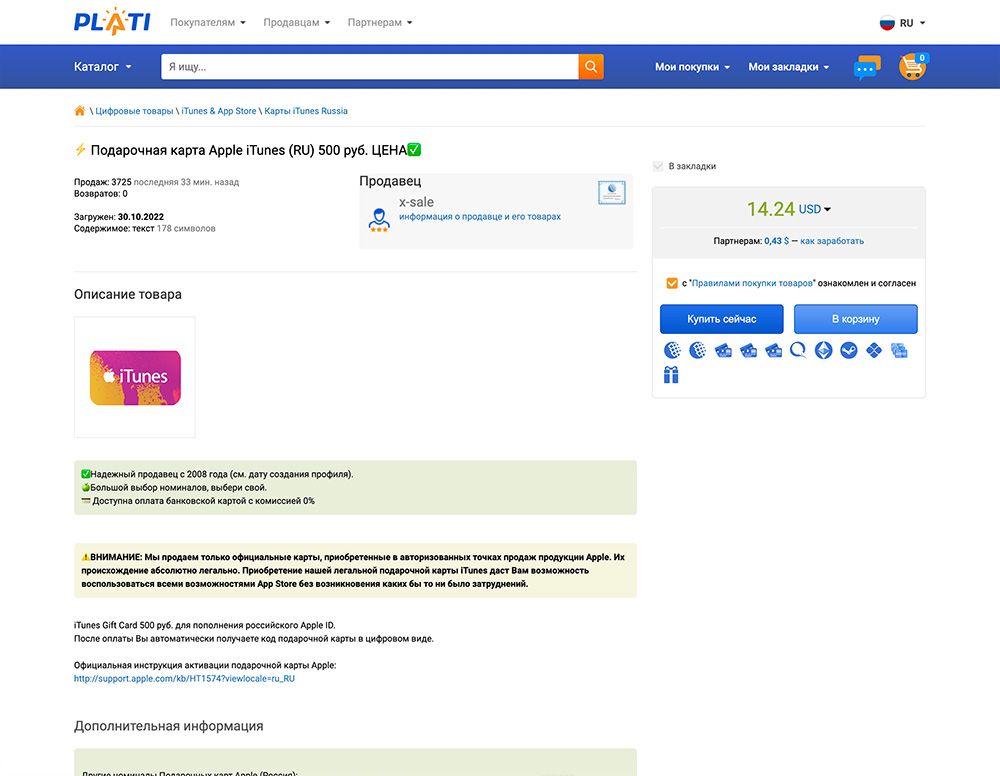Toggle the "В закладки" bookmark checkbox
This screenshot has width=1000, height=776.
(658, 166)
